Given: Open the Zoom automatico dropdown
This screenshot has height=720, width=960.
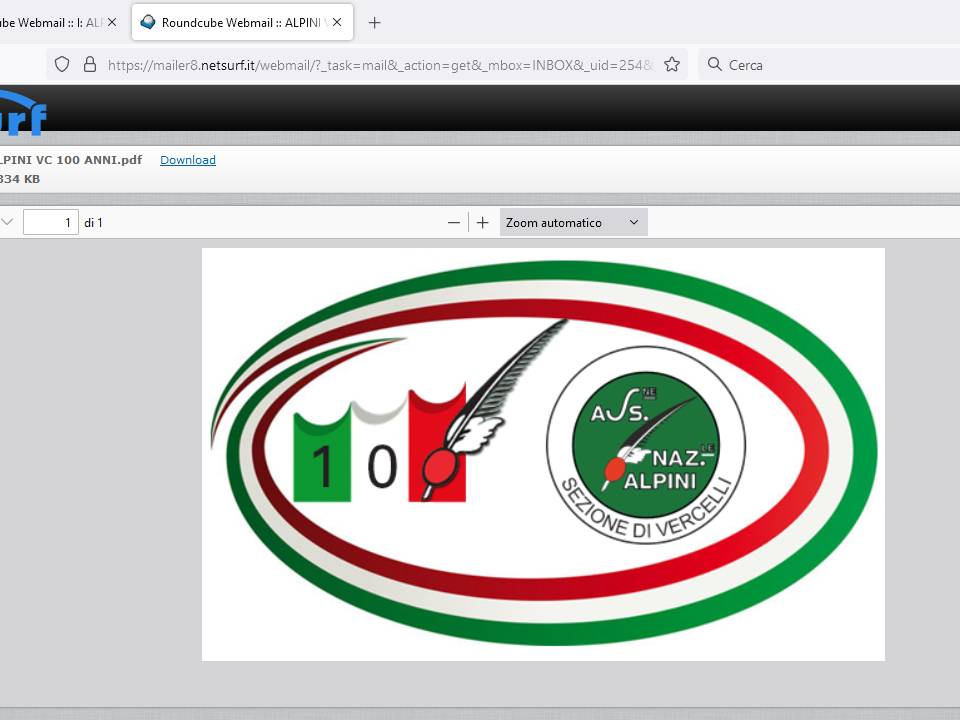Looking at the screenshot, I should 573,223.
